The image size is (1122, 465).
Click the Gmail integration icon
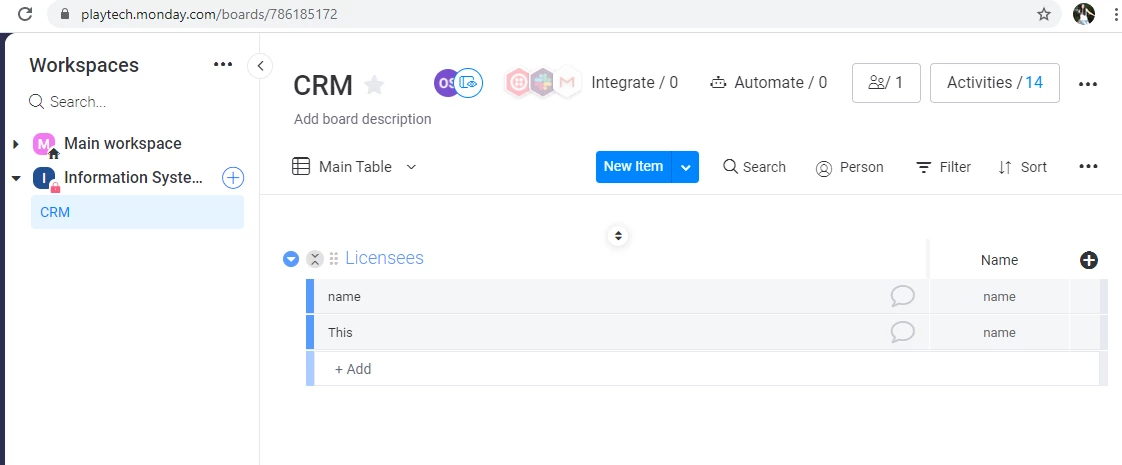(567, 83)
